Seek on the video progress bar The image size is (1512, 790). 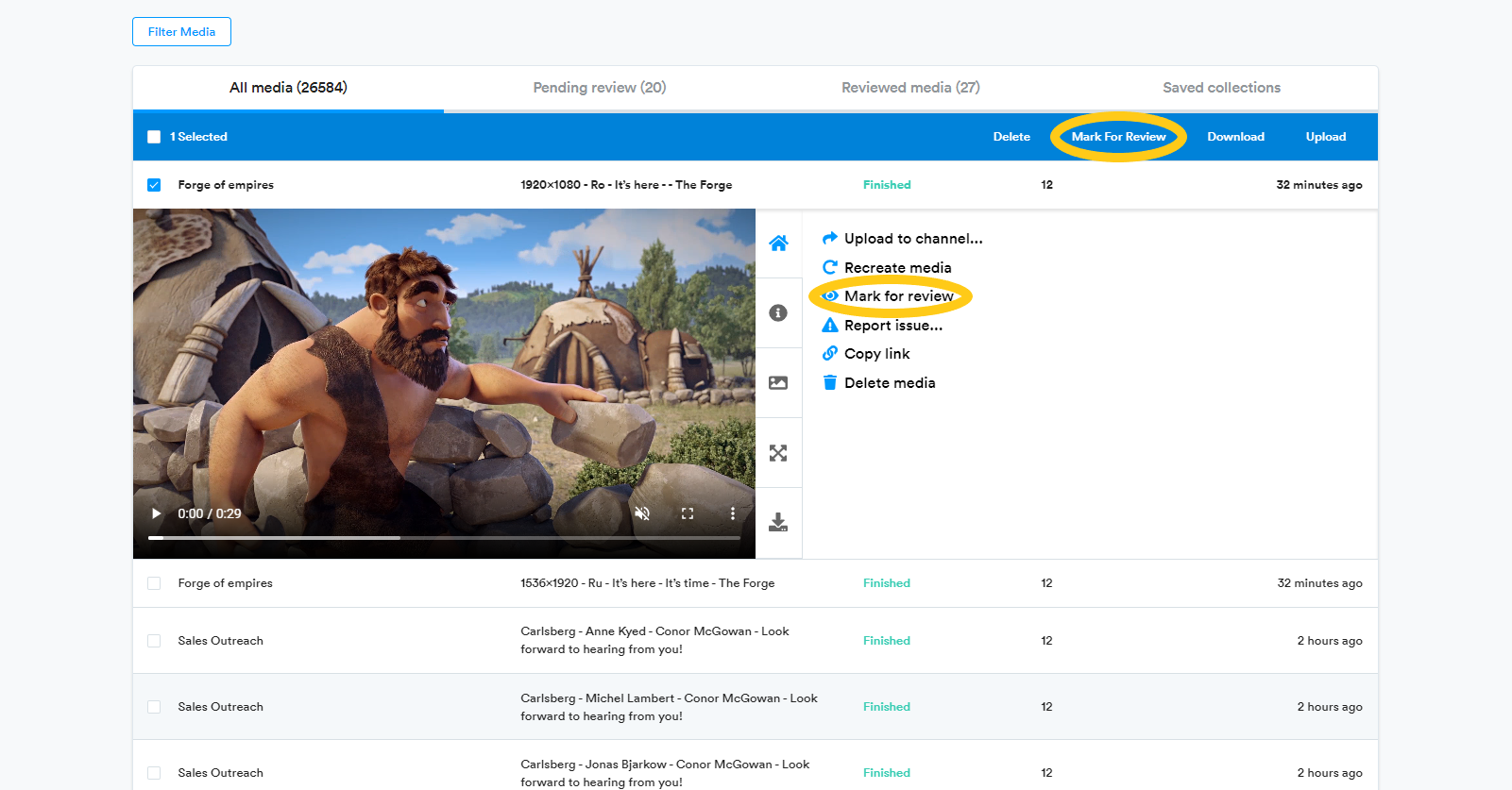tap(444, 538)
